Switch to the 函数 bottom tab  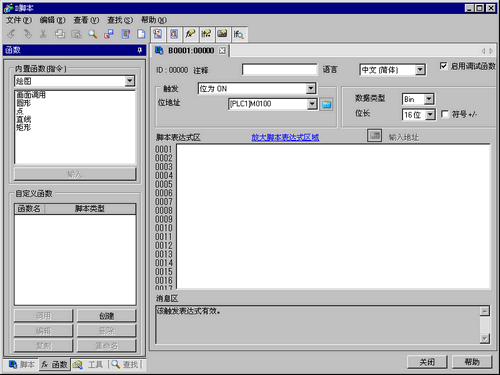tap(54, 365)
